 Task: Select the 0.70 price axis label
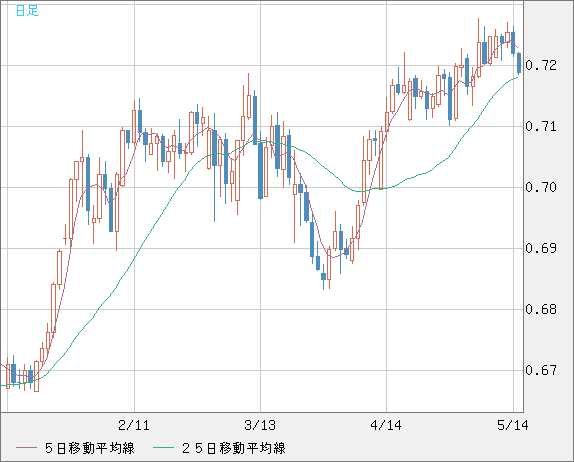tap(541, 187)
